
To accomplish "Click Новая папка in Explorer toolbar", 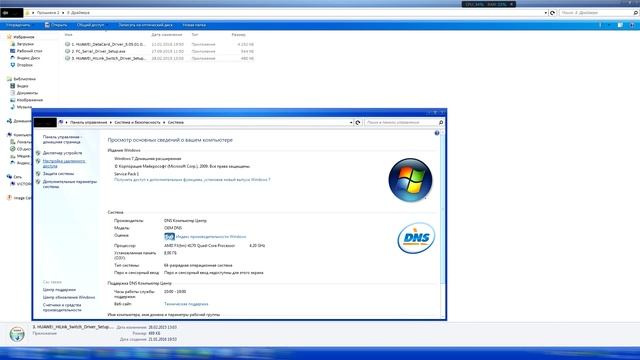I will [x=194, y=25].
